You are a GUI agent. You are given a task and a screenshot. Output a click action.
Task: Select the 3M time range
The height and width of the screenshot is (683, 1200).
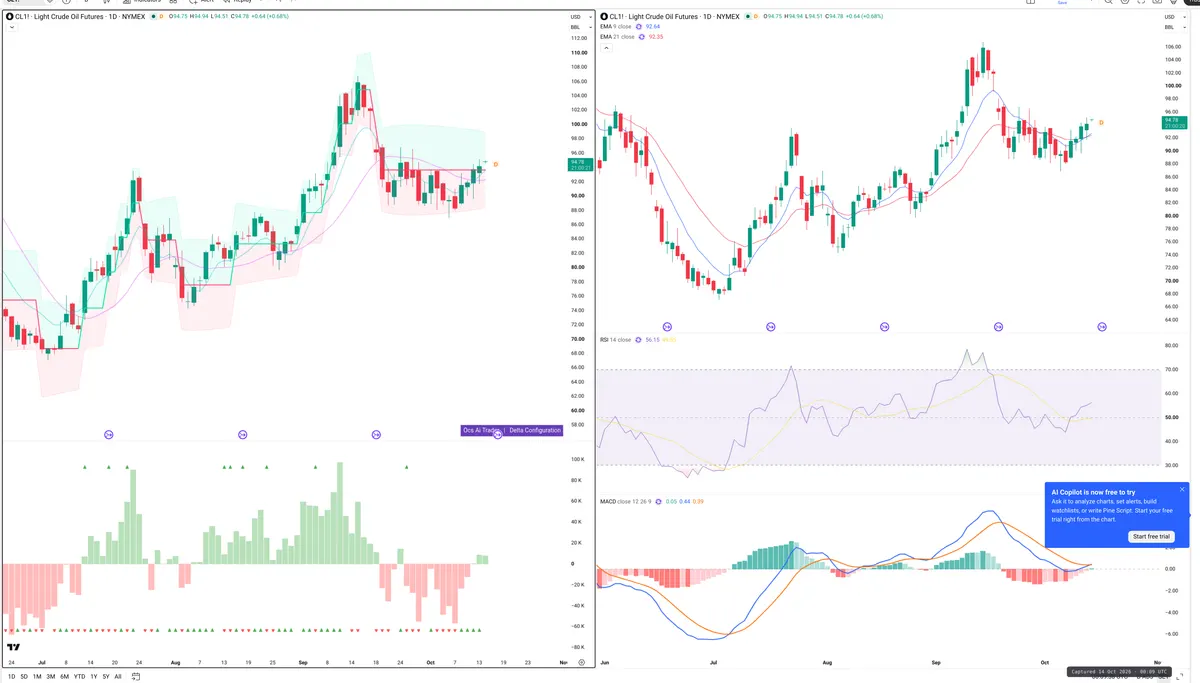click(x=51, y=677)
